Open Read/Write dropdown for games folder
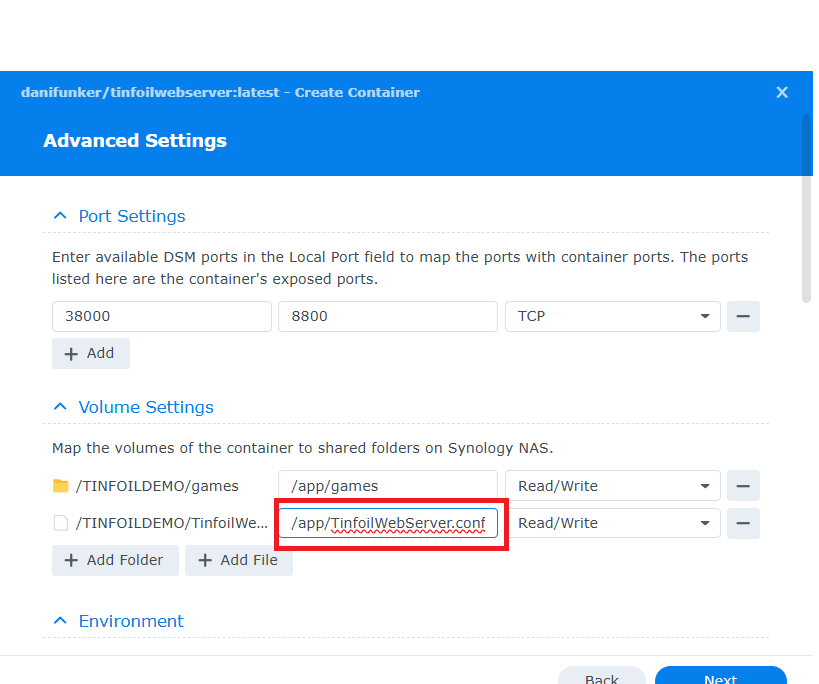 (612, 486)
